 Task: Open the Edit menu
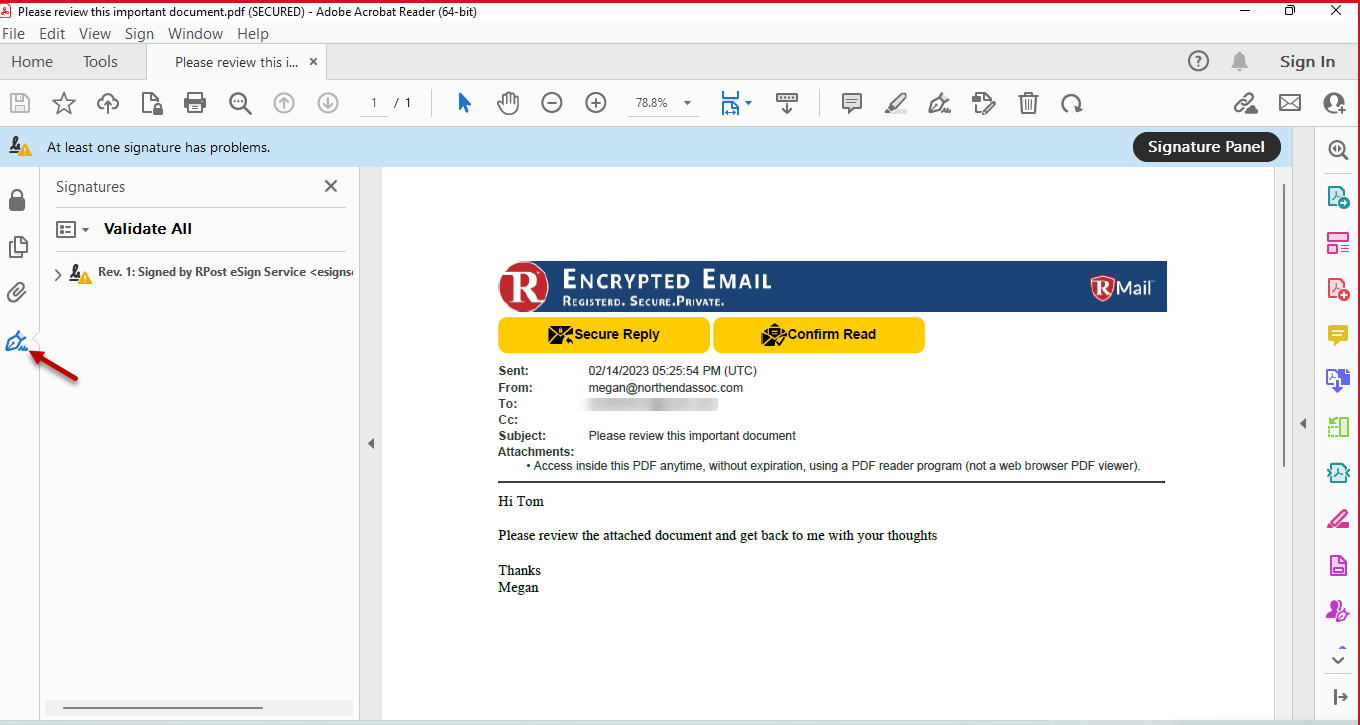click(x=52, y=33)
